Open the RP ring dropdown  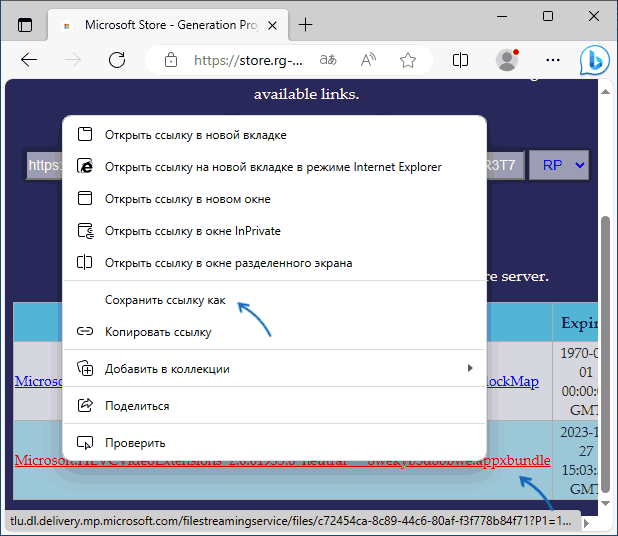(x=559, y=165)
